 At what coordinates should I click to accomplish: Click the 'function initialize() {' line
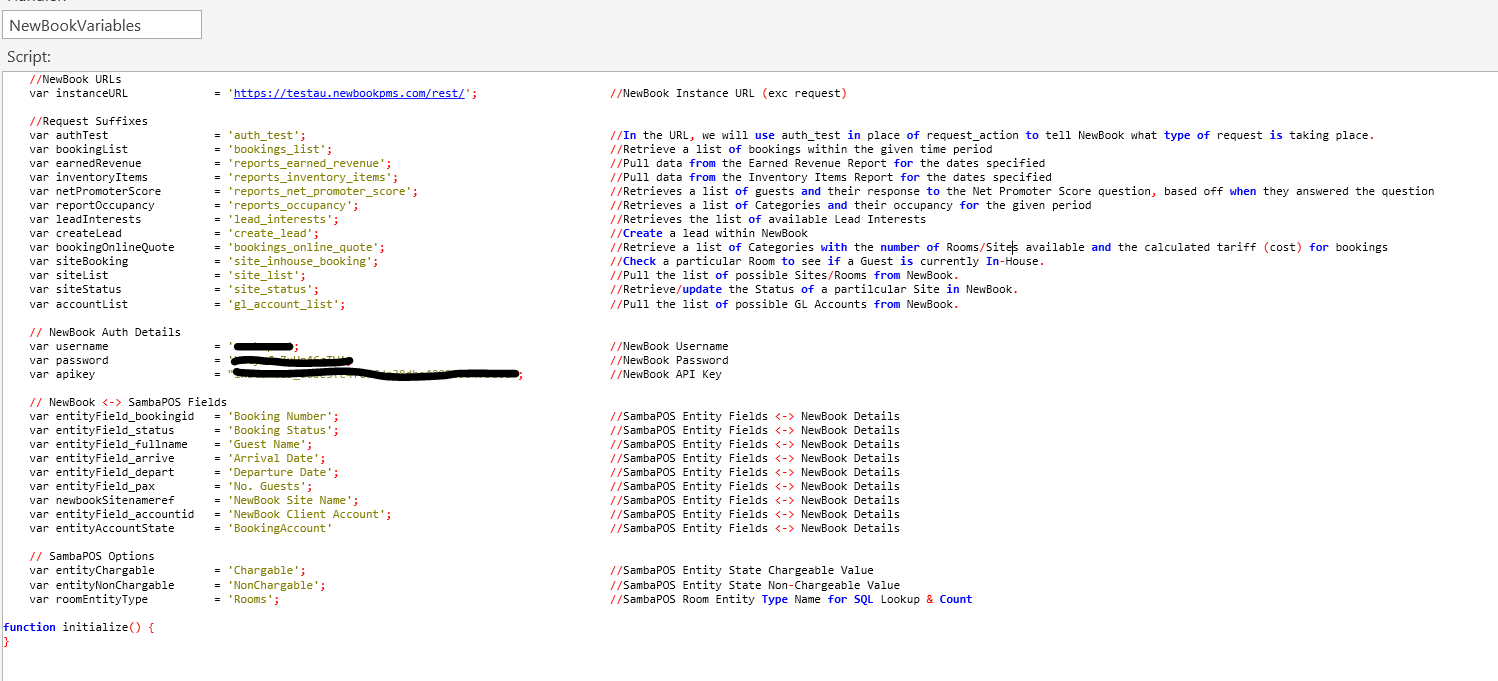(x=79, y=627)
